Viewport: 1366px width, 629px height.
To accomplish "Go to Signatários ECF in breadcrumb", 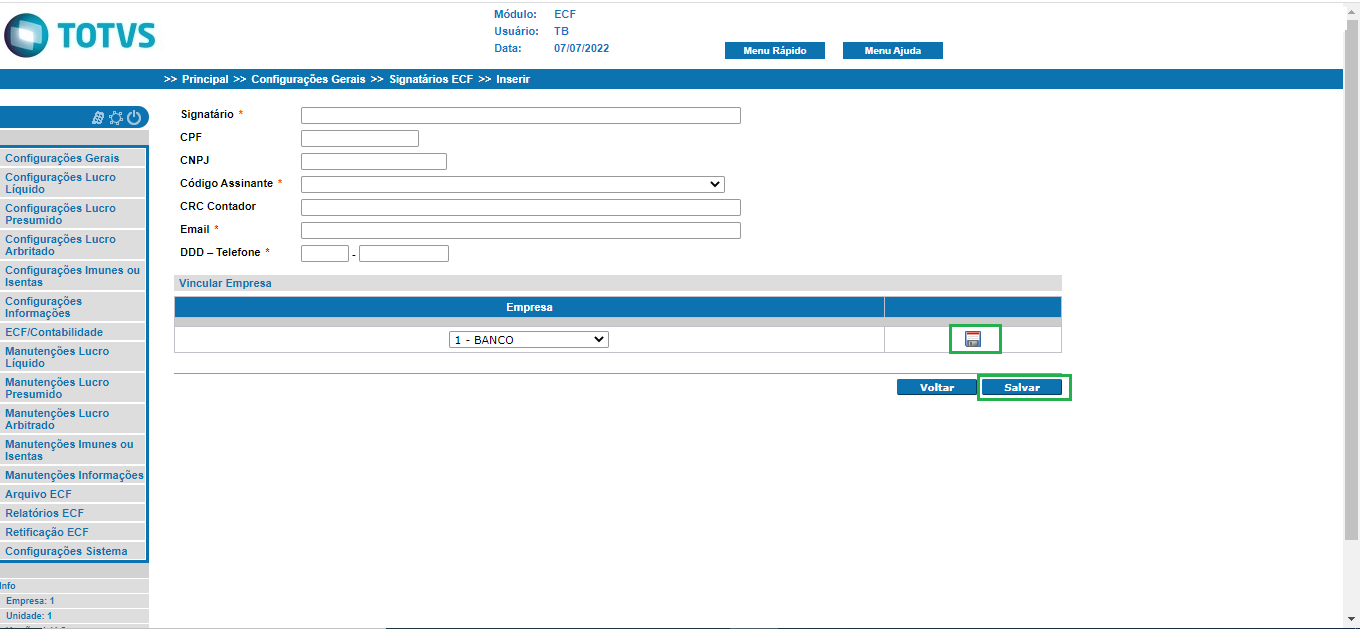I will pos(431,79).
